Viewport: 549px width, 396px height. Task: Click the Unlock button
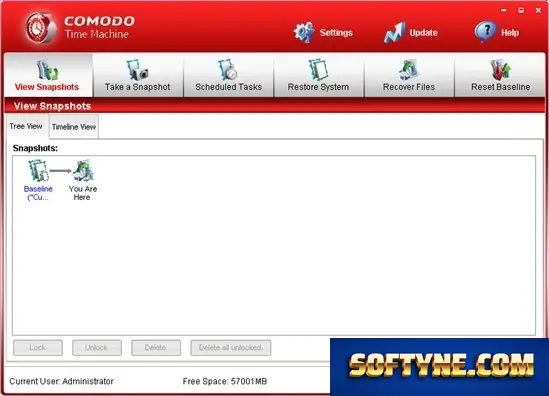coord(97,348)
